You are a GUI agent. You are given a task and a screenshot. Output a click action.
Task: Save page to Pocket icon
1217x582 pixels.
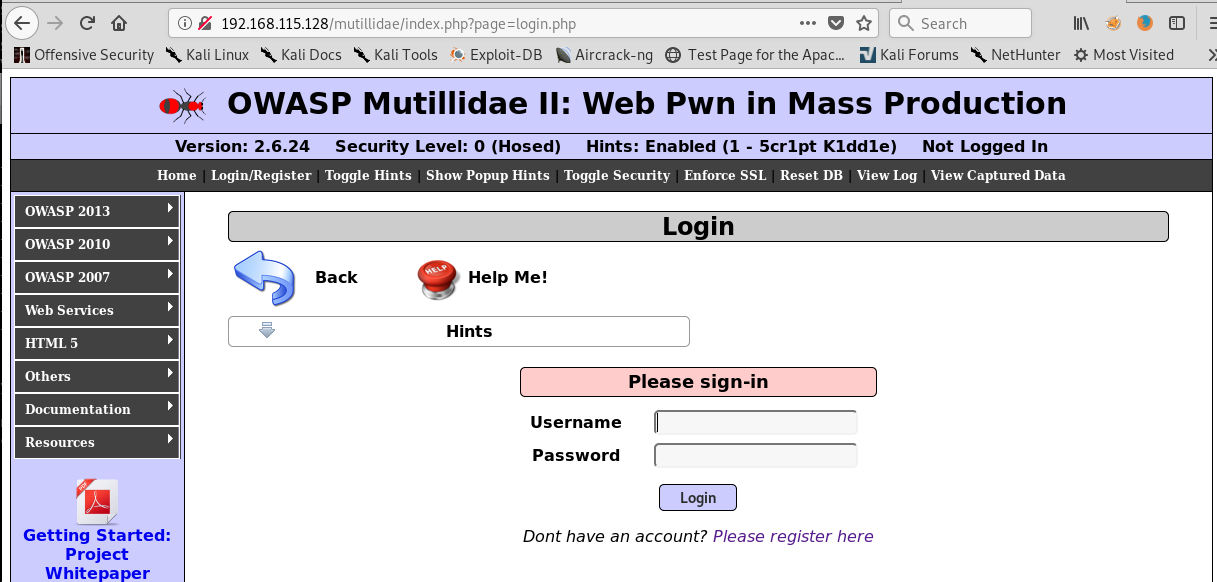pos(836,23)
